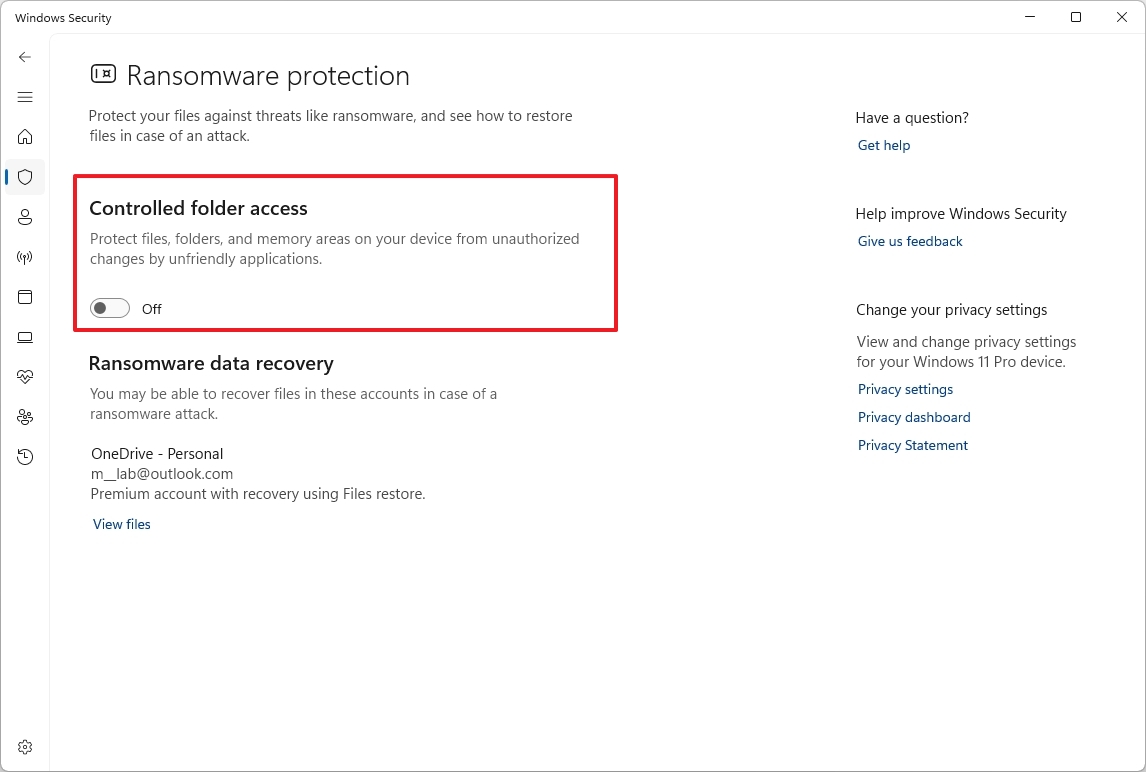Open App & browser control

25,297
